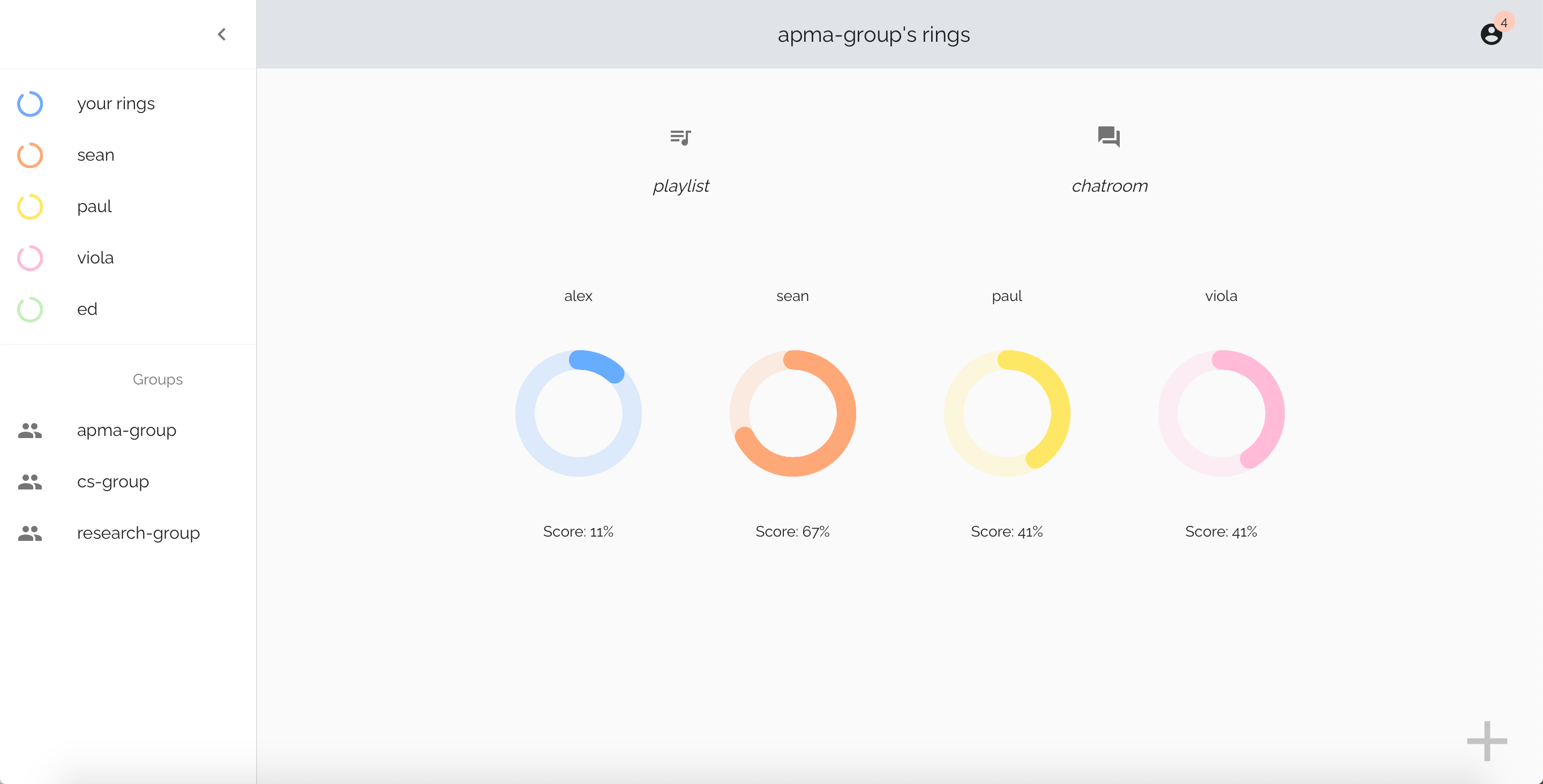Click viola's pink ring icon in sidebar
The image size is (1543, 784).
(x=30, y=258)
